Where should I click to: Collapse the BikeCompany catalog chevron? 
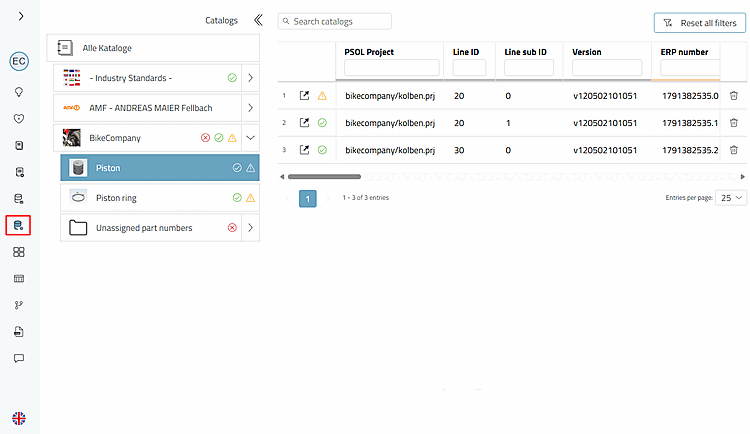(x=251, y=138)
